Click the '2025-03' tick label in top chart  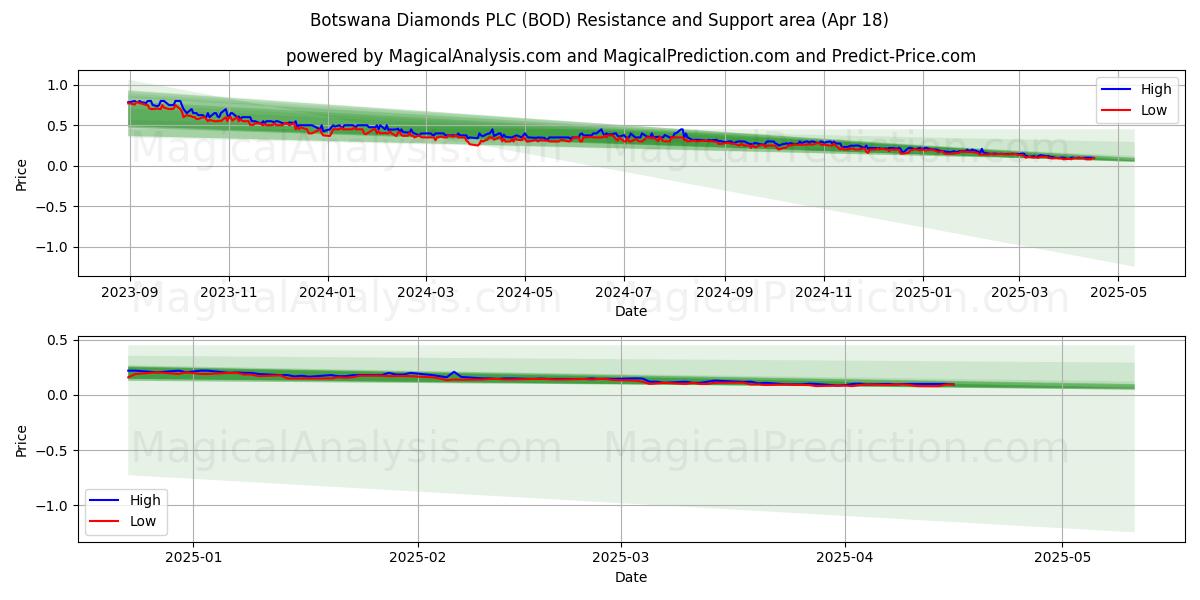(1019, 293)
